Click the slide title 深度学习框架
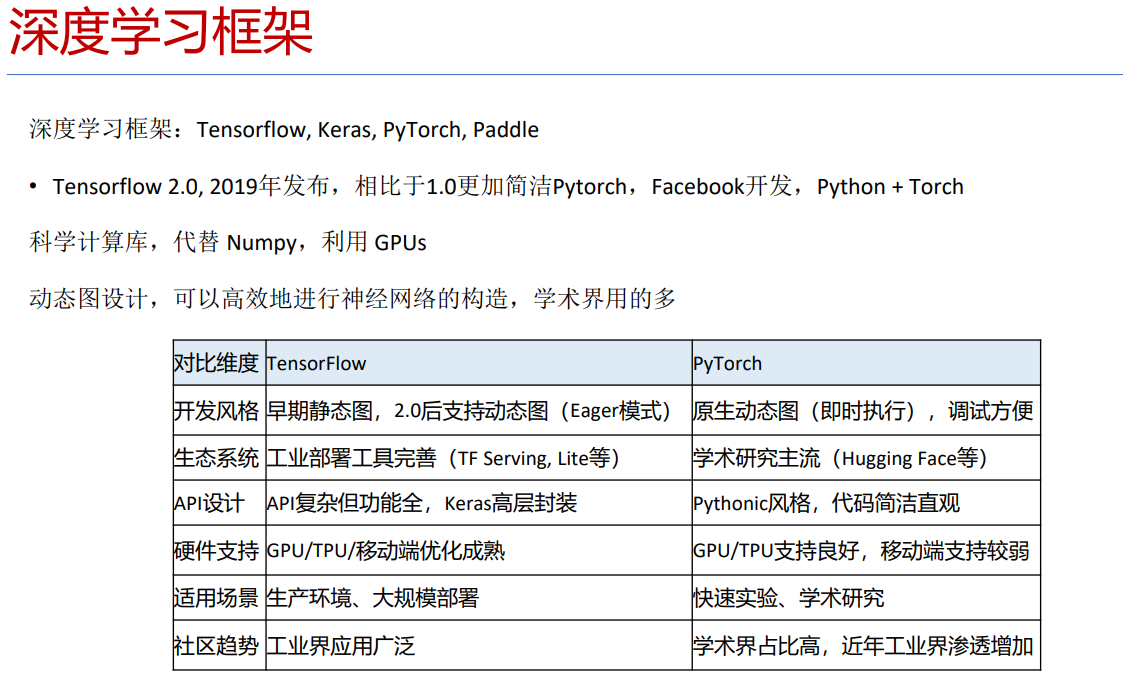Image resolution: width=1123 pixels, height=675 pixels. tap(160, 32)
